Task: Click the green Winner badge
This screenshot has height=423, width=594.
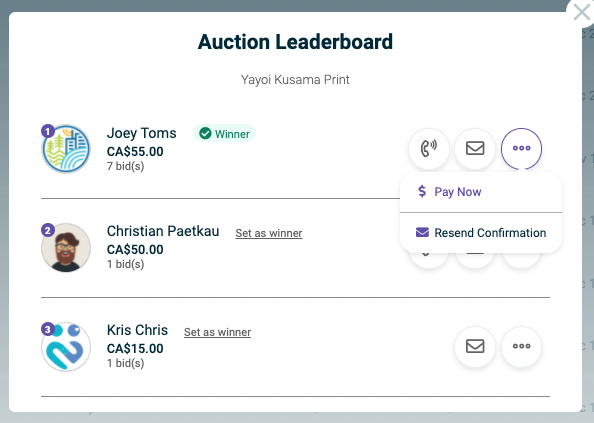Action: [x=225, y=134]
